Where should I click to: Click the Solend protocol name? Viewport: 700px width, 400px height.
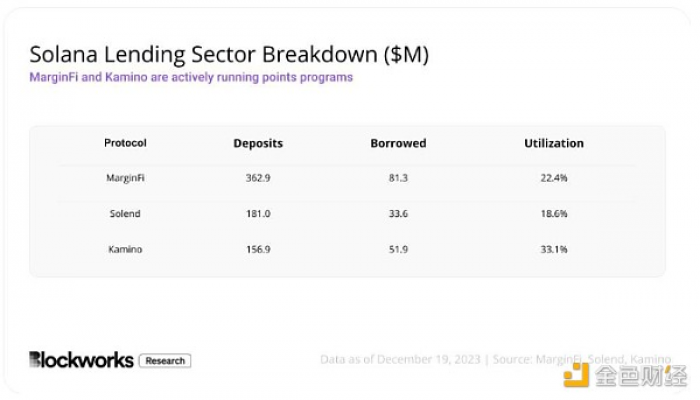point(125,213)
